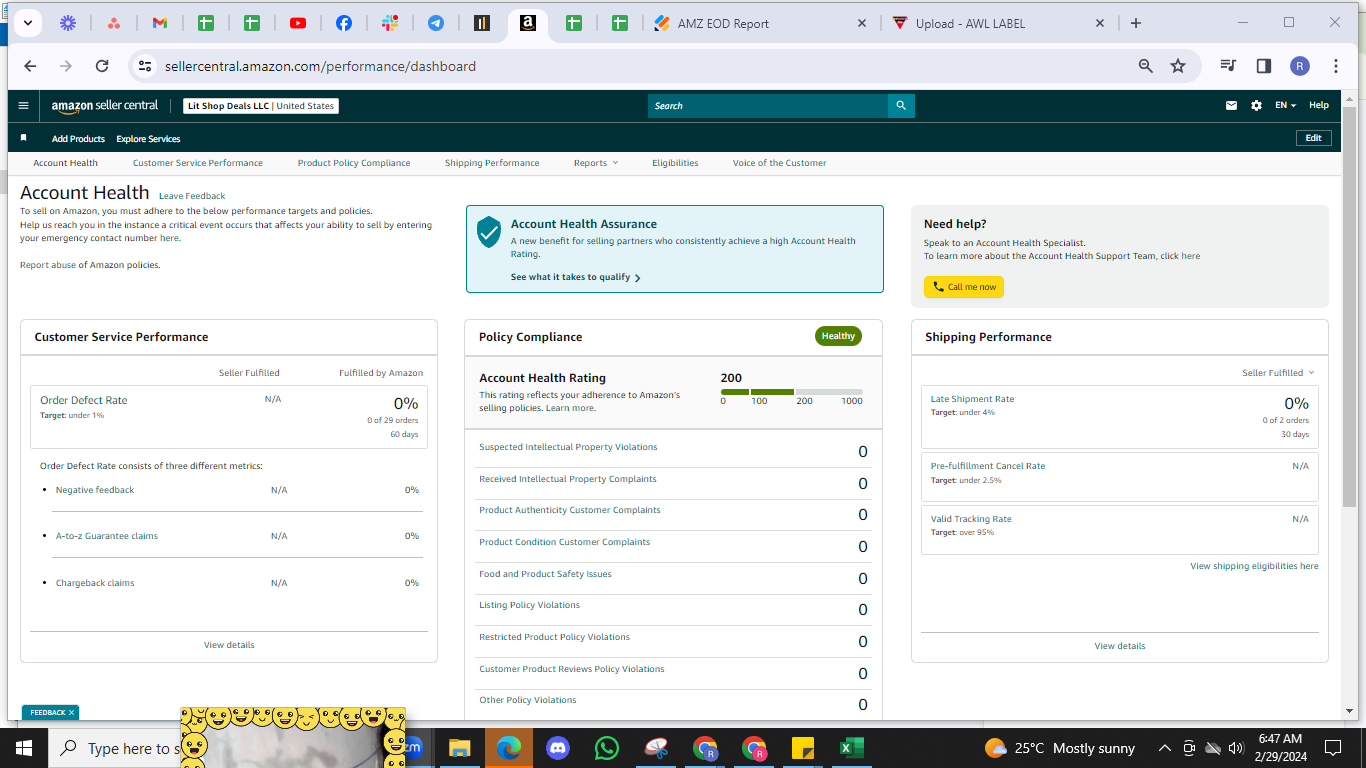Open the Lit Shop Deals LLC account switcher
This screenshot has width=1366, height=768.
(x=261, y=106)
